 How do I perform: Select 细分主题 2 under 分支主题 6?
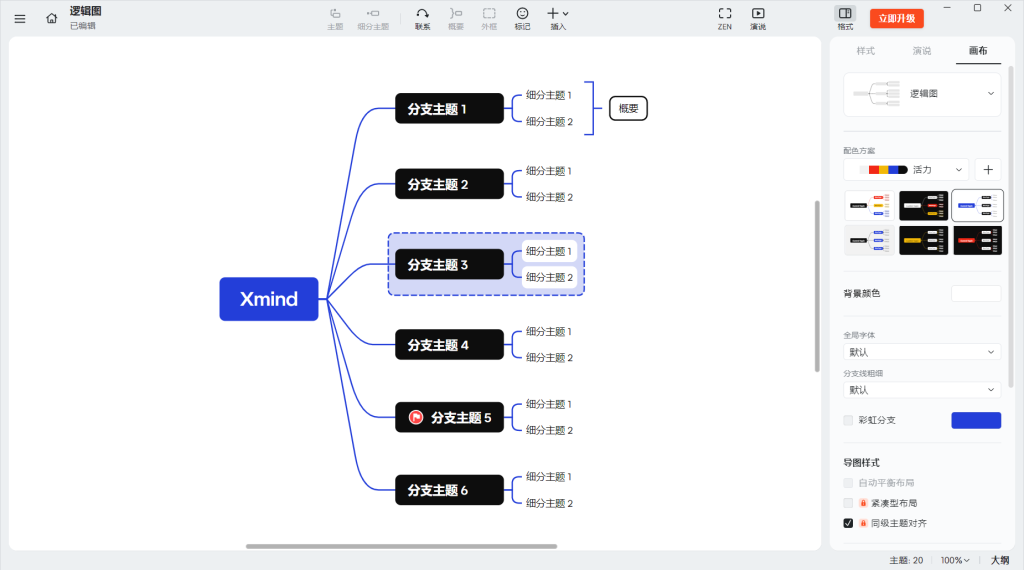click(x=549, y=503)
